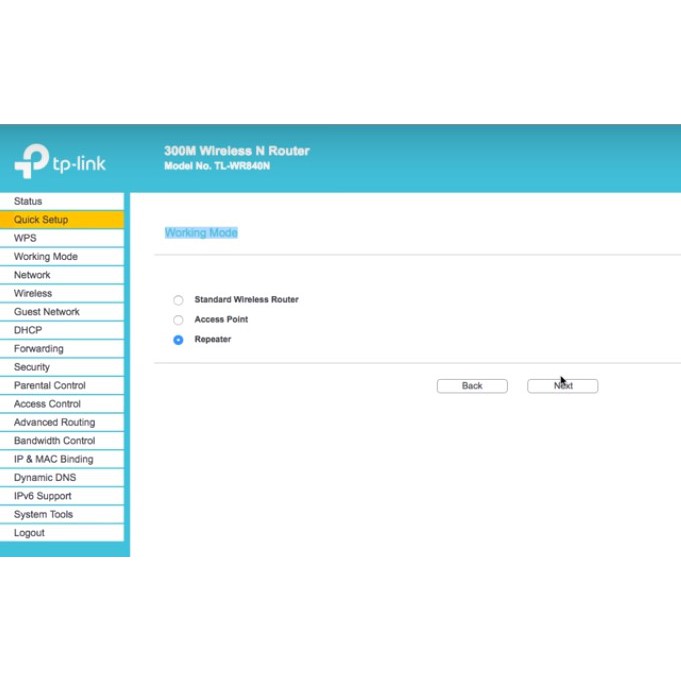Choose the Access Point mode option
Image resolution: width=681 pixels, height=681 pixels.
coord(178,320)
